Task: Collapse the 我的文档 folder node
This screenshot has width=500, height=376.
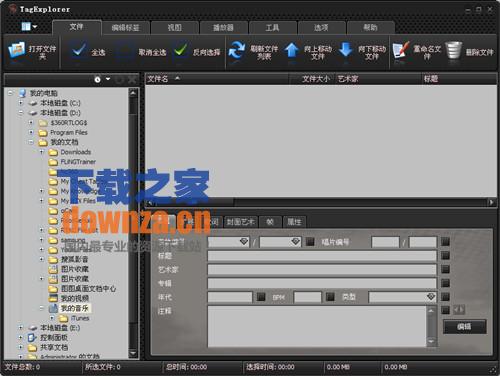Action: [31, 142]
